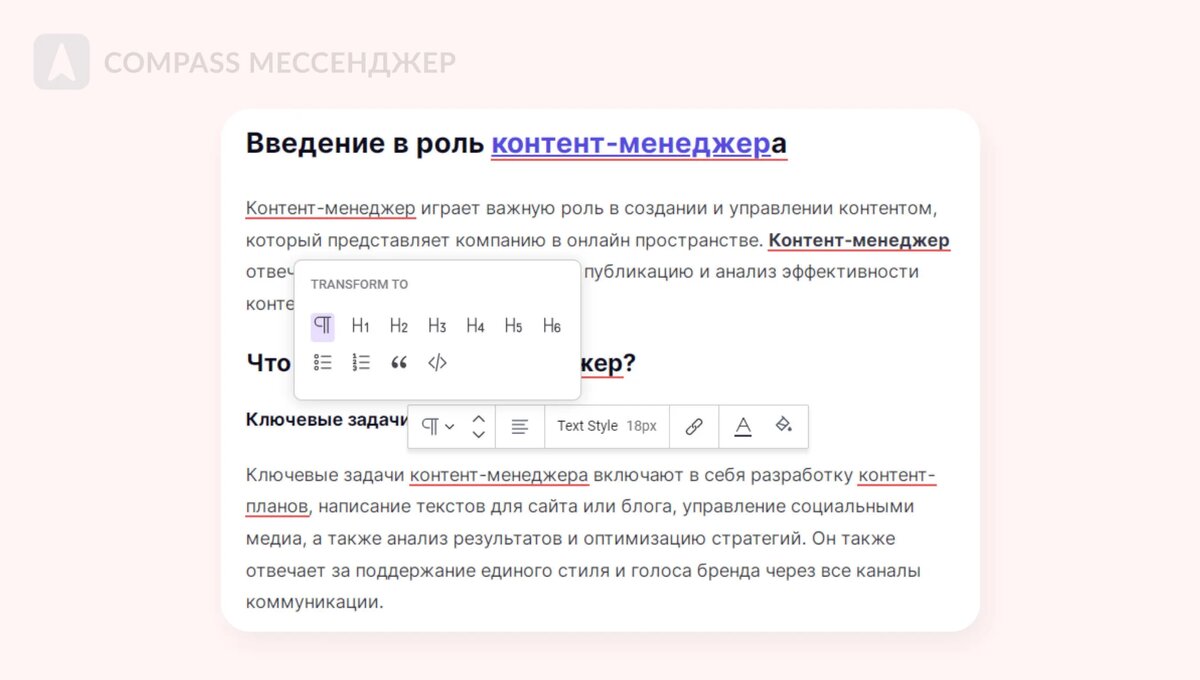Convert block to numbered list

click(361, 363)
